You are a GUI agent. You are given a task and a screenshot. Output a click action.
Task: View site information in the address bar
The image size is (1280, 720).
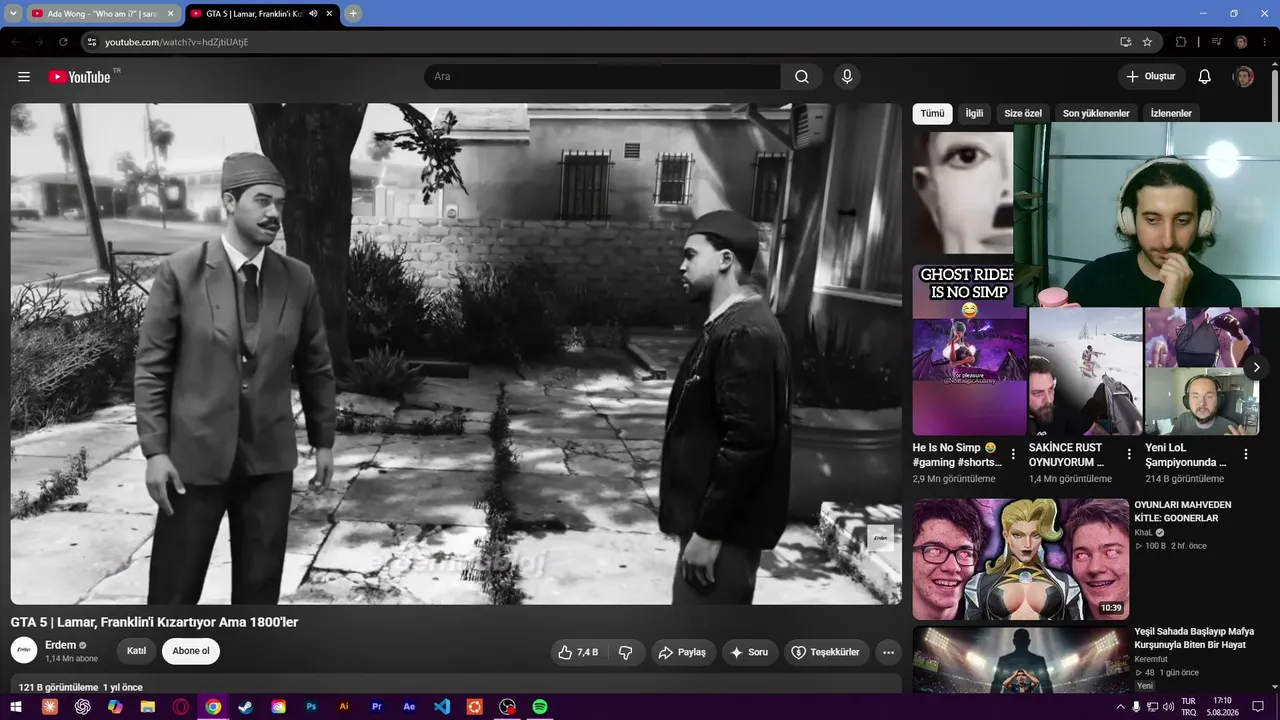coord(91,42)
